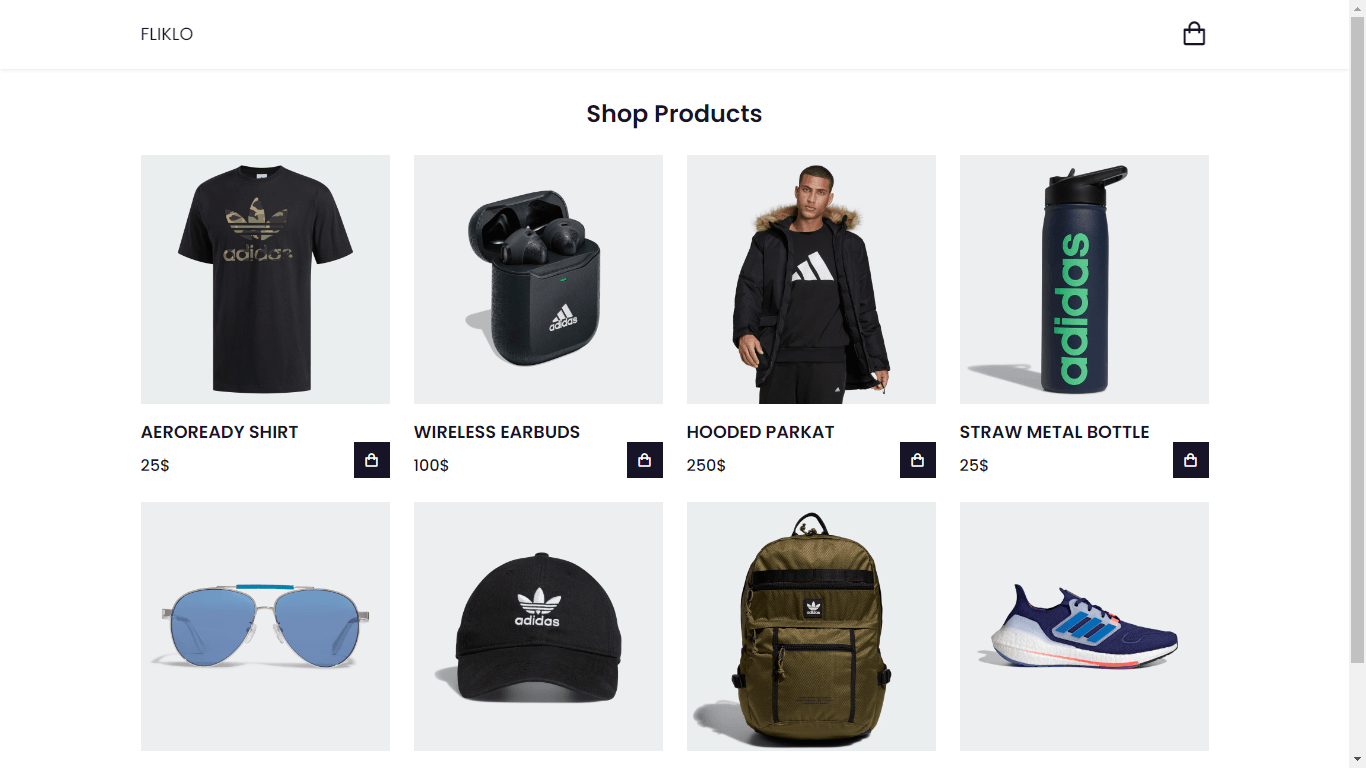
Task: View the olive green backpack image
Action: point(811,626)
